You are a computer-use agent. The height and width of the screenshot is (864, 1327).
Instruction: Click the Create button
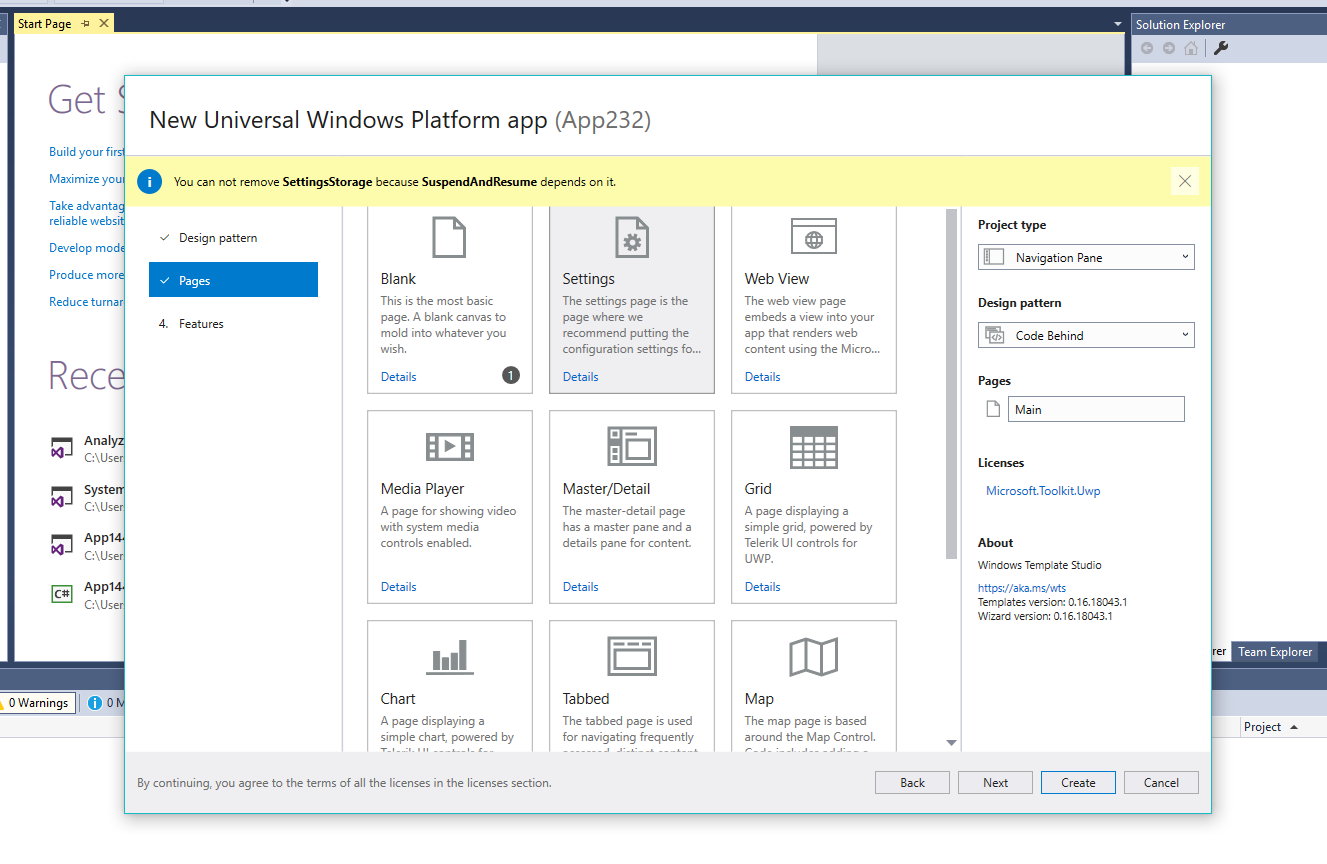pyautogui.click(x=1078, y=782)
